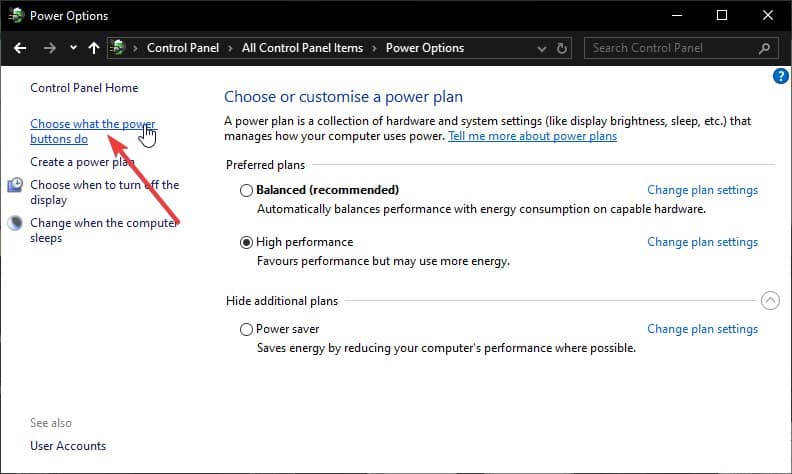The width and height of the screenshot is (792, 474).
Task: Open recent locations dropdown arrow
Action: click(73, 48)
